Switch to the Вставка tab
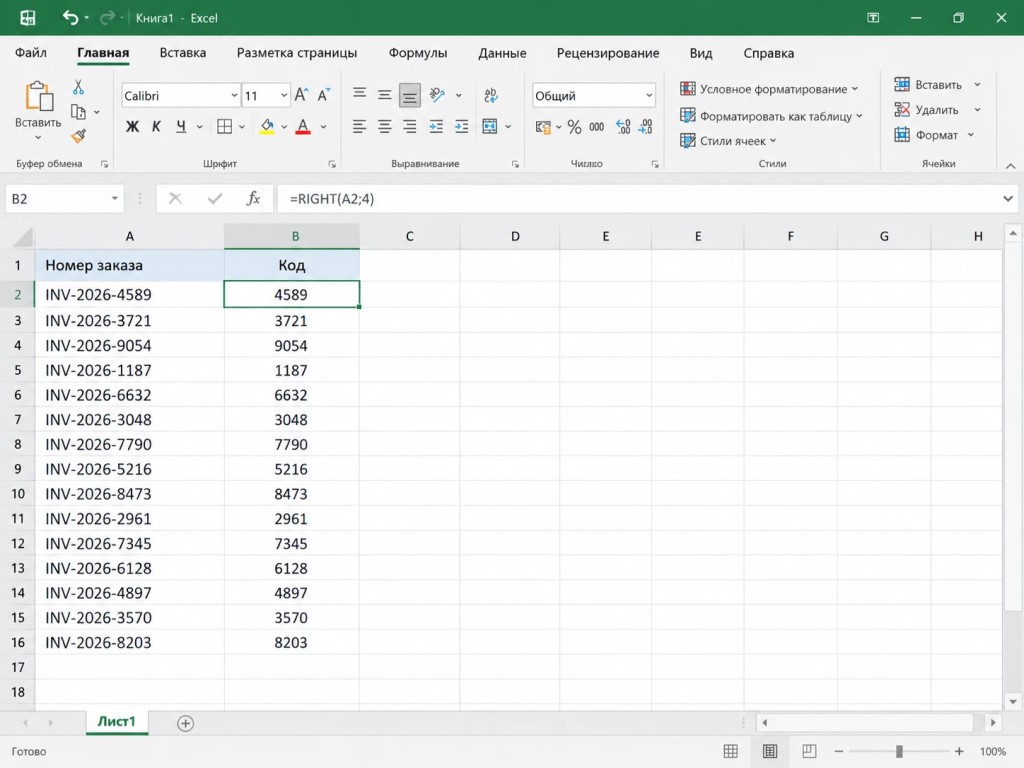 (x=183, y=53)
